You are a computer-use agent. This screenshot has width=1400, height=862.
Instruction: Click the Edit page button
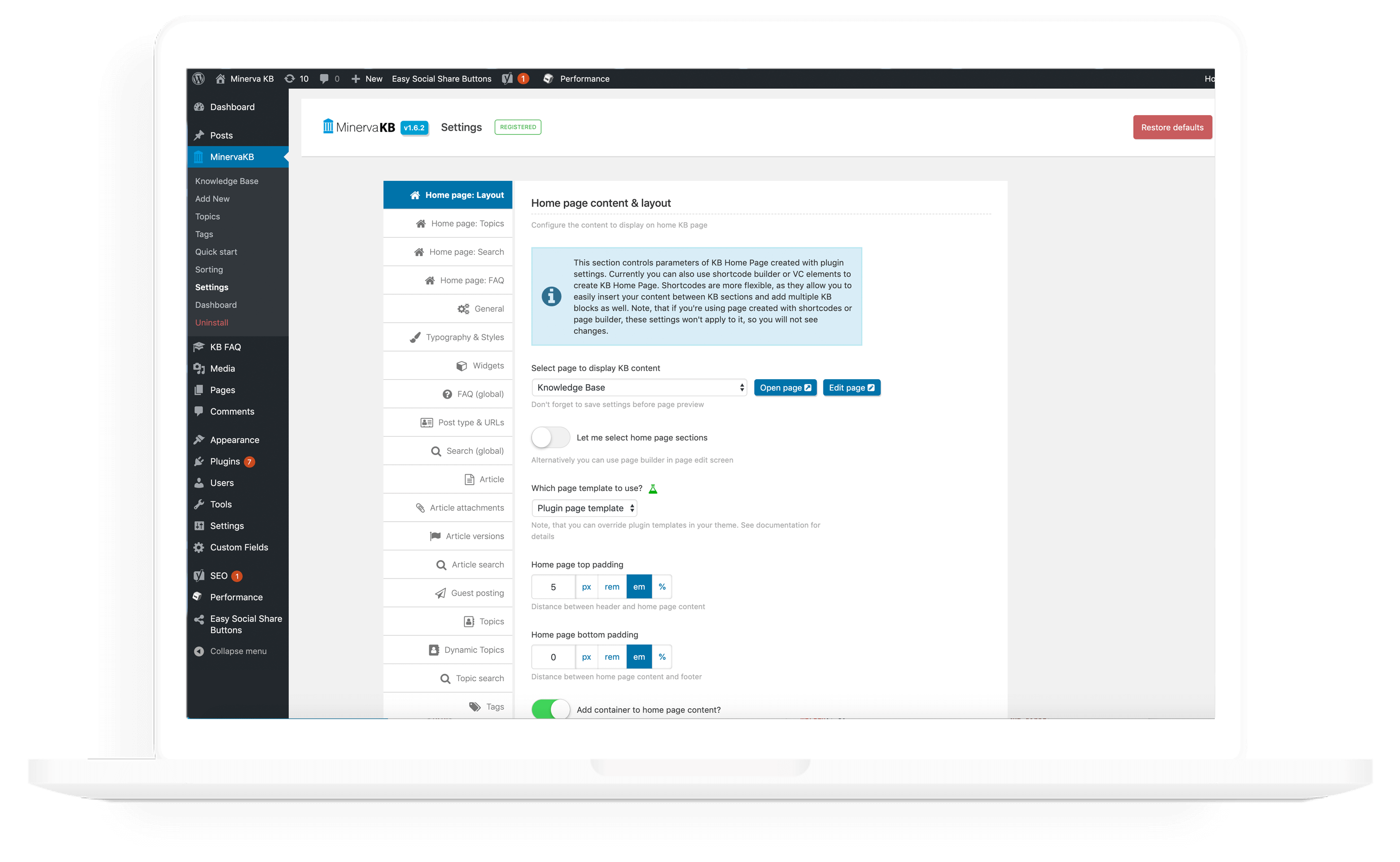click(x=851, y=387)
